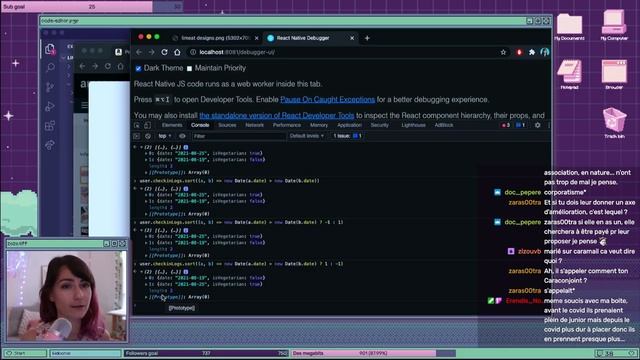This screenshot has width=640, height=360.
Task: Expand item 0 of the last logged array
Action: (x=146, y=278)
